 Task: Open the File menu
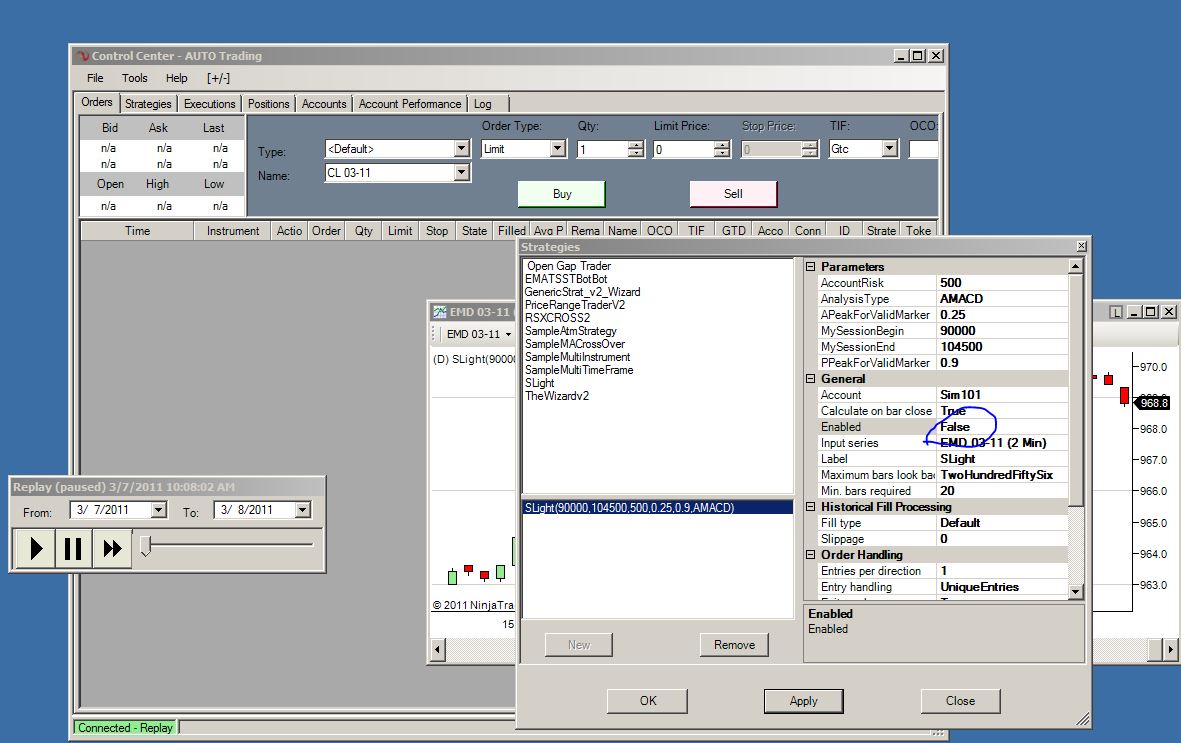tap(95, 78)
